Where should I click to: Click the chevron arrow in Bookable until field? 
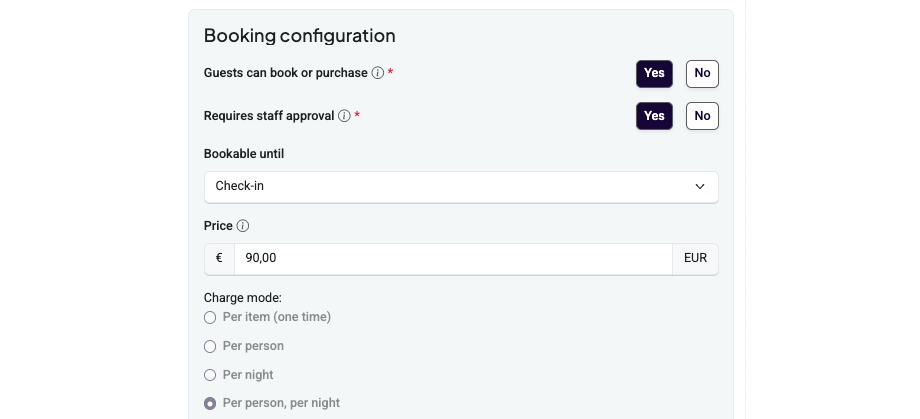tap(699, 187)
